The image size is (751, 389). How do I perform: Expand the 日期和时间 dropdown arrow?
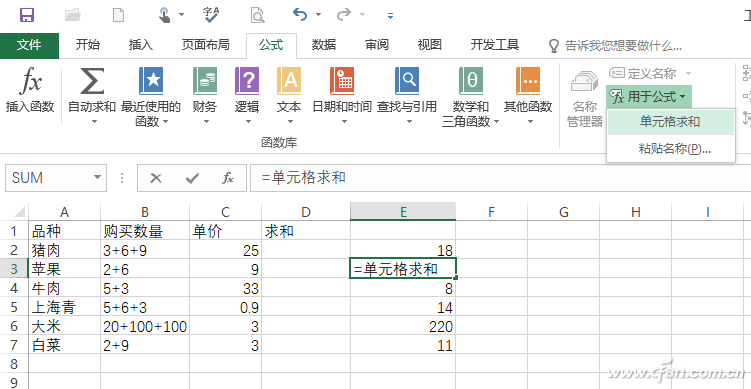coord(344,122)
